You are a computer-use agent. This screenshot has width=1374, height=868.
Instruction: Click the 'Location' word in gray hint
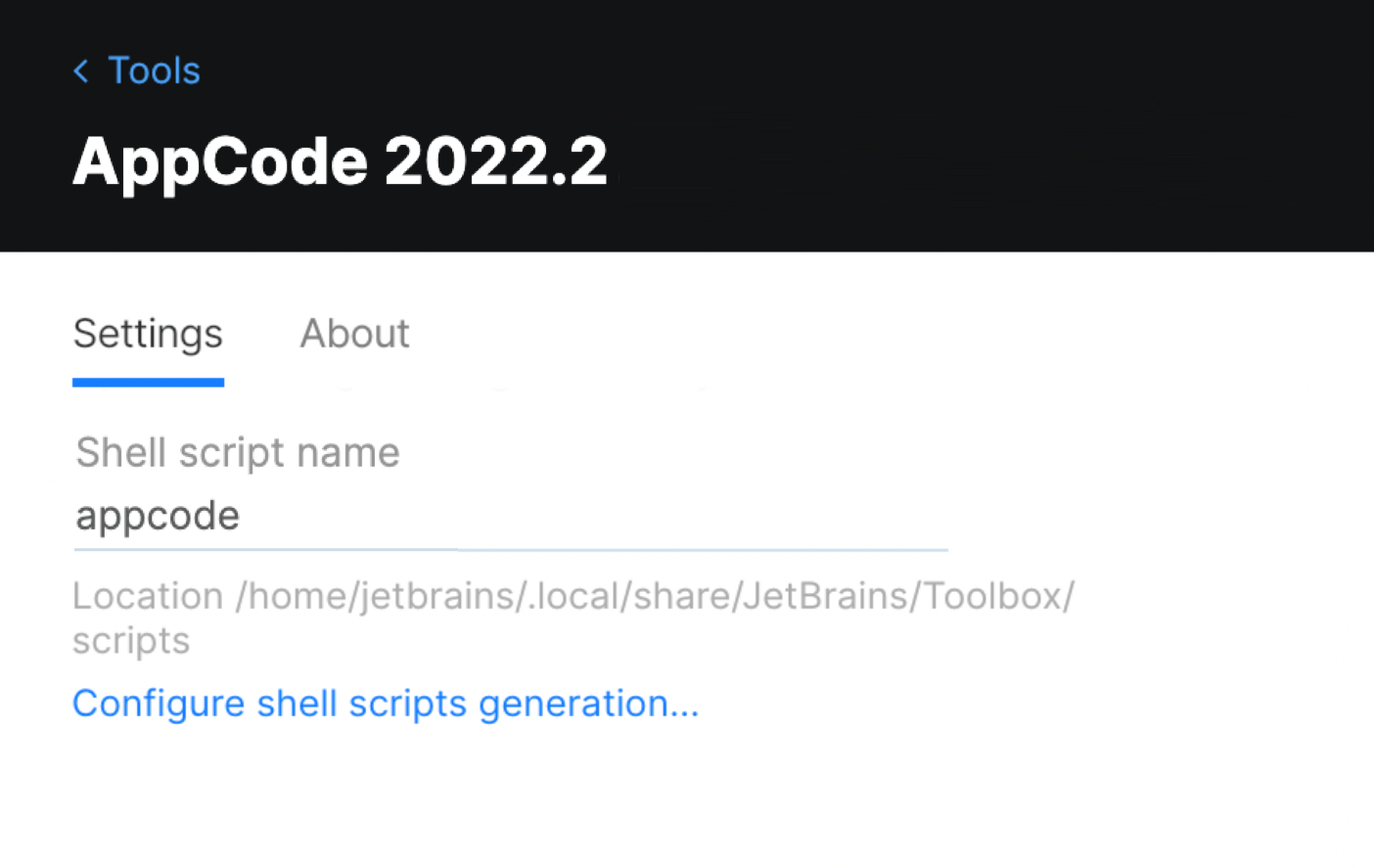click(148, 595)
